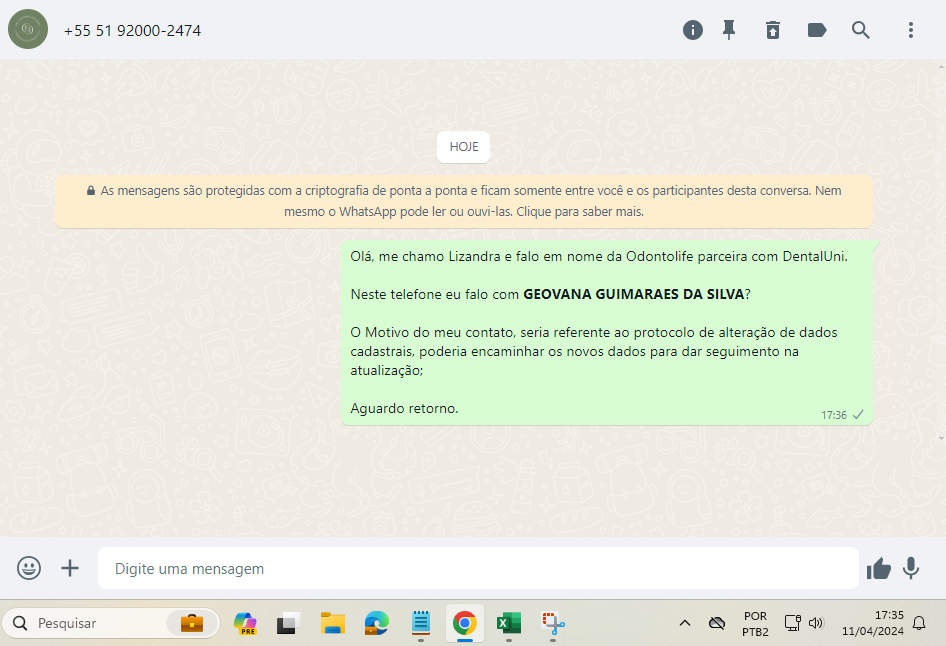Viewport: 946px width, 646px height.
Task: Expand hidden system tray icons chevron
Action: [x=685, y=623]
